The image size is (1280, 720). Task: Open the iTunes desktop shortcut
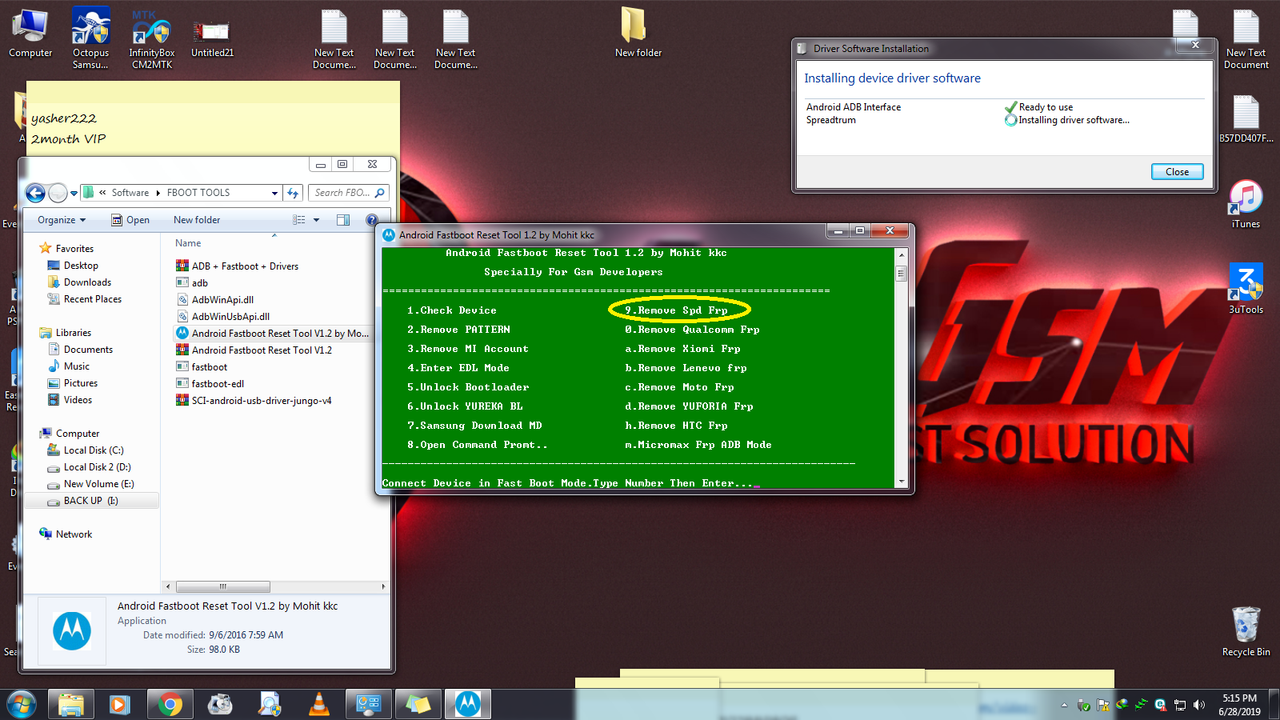coord(1246,205)
